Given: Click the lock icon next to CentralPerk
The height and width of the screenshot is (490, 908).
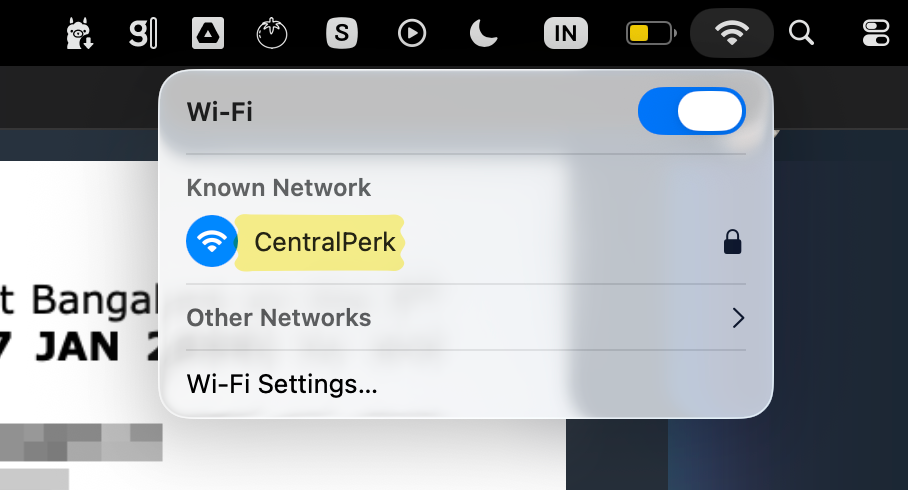Looking at the screenshot, I should (732, 242).
